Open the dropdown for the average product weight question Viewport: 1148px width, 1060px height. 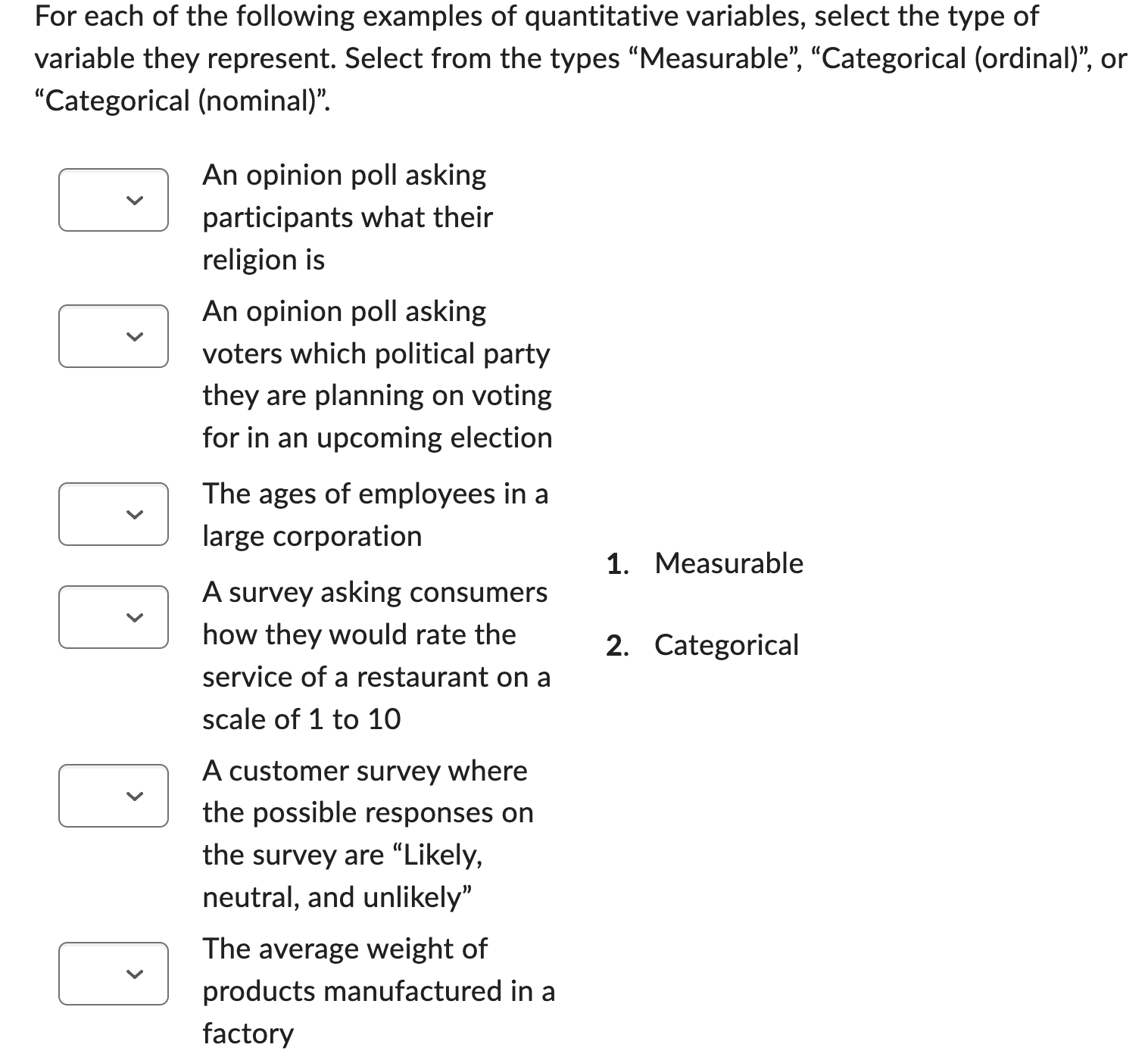(x=112, y=974)
